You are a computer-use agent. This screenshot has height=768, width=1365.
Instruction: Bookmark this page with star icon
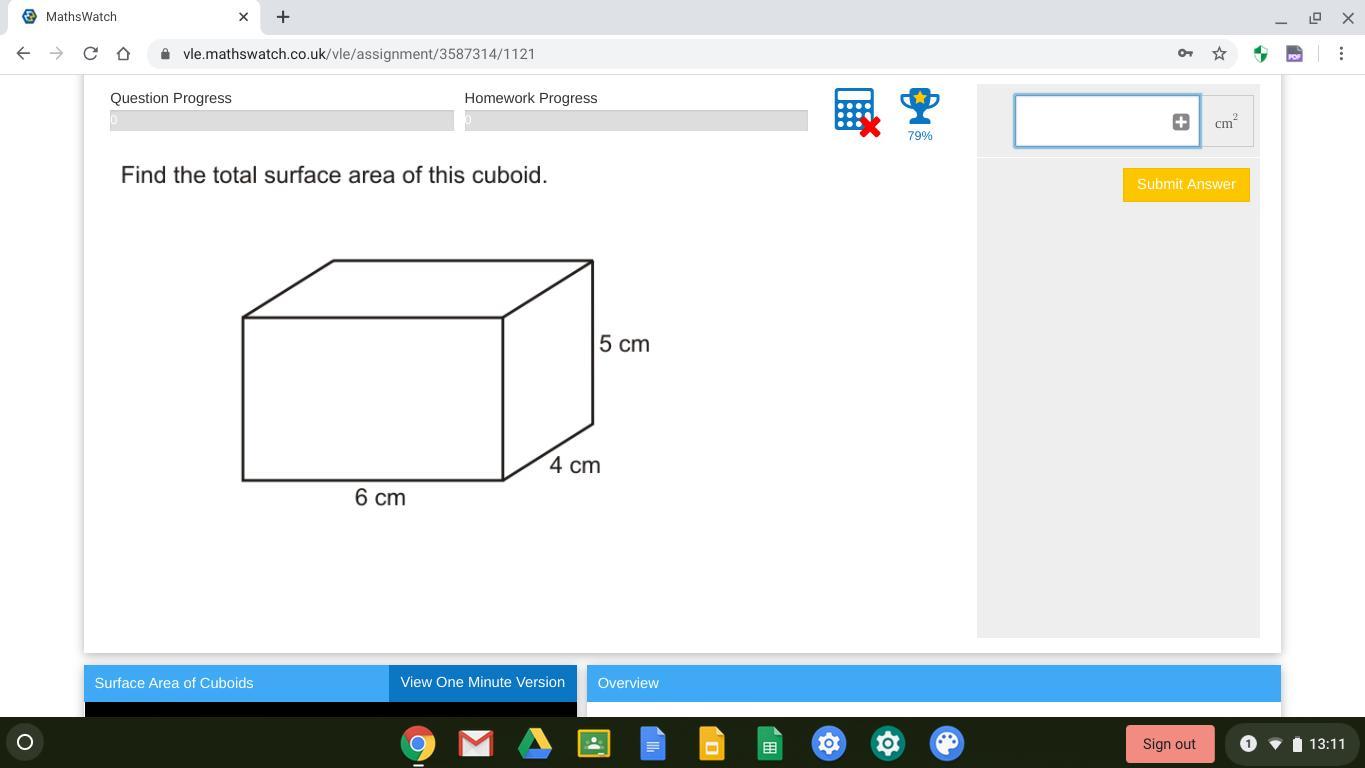click(1219, 54)
